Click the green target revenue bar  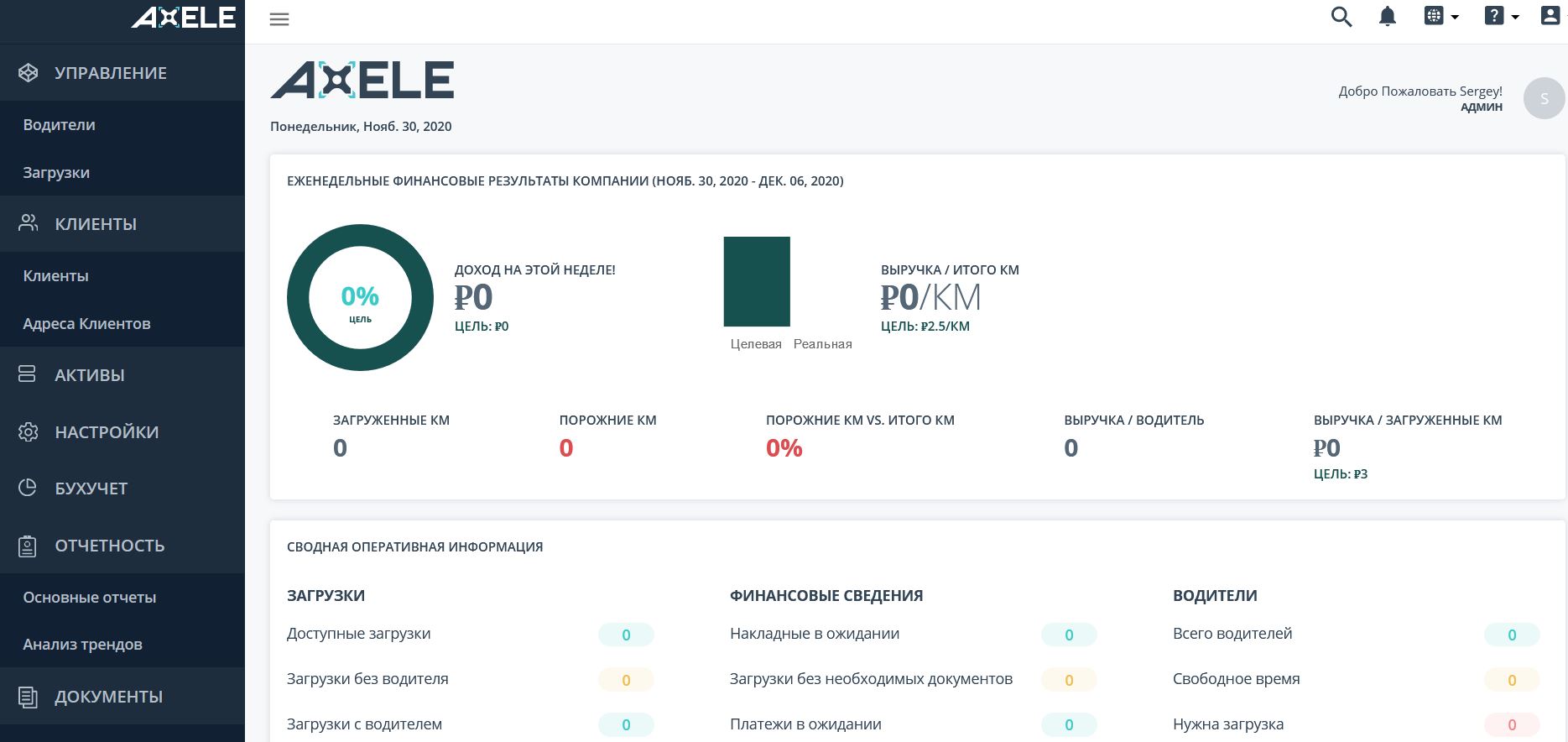tap(757, 281)
